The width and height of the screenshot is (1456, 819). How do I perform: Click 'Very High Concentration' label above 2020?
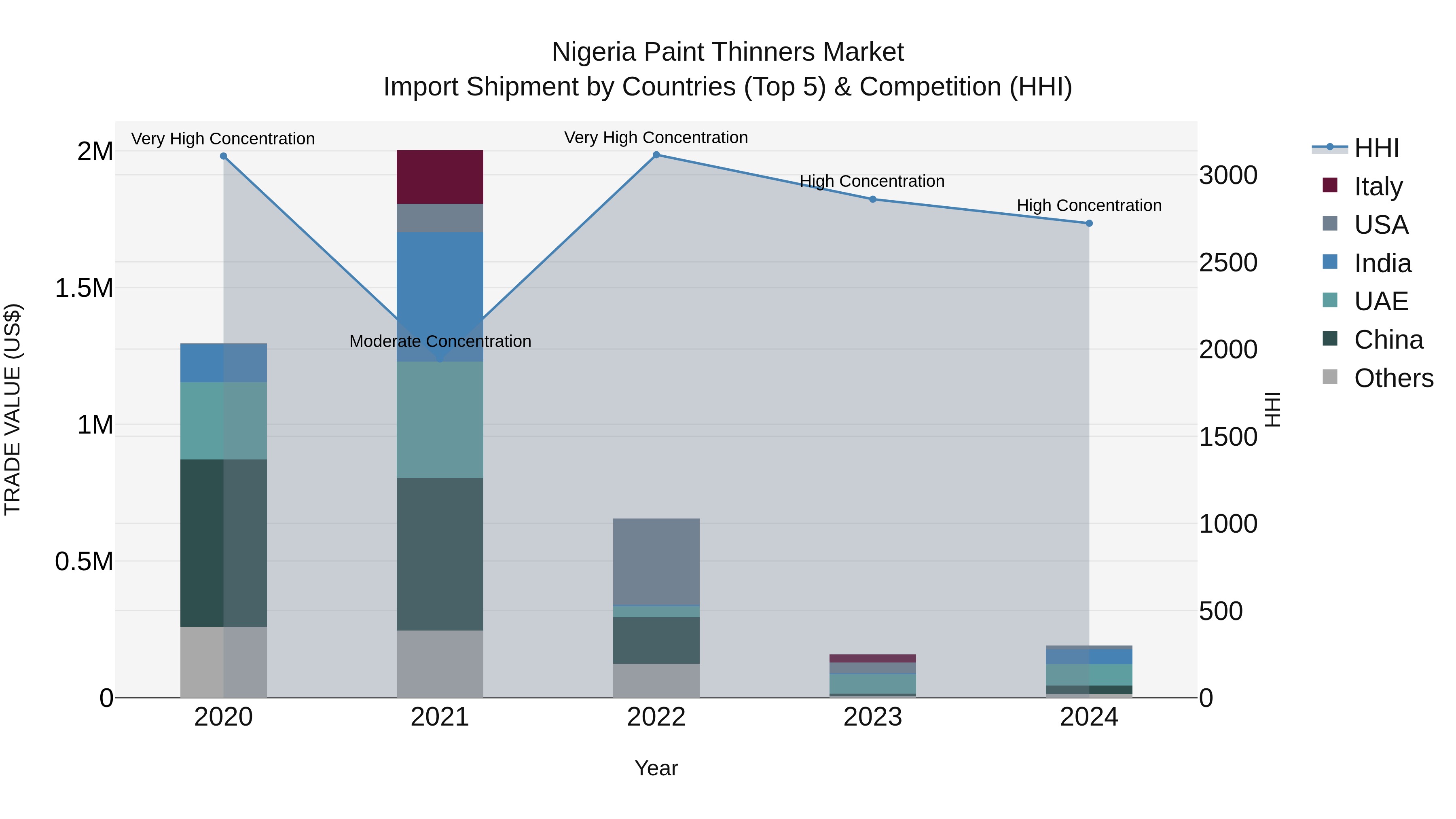tap(223, 139)
